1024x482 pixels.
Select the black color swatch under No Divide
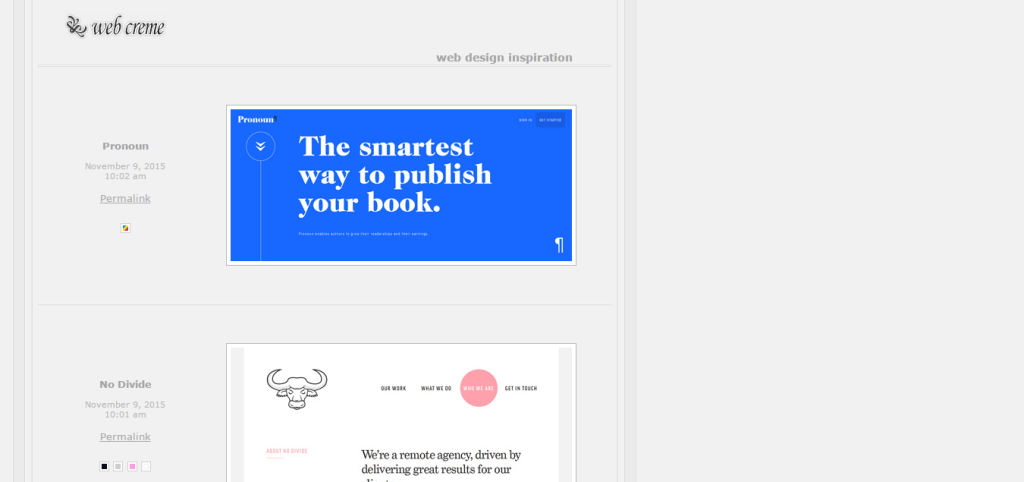[104, 466]
